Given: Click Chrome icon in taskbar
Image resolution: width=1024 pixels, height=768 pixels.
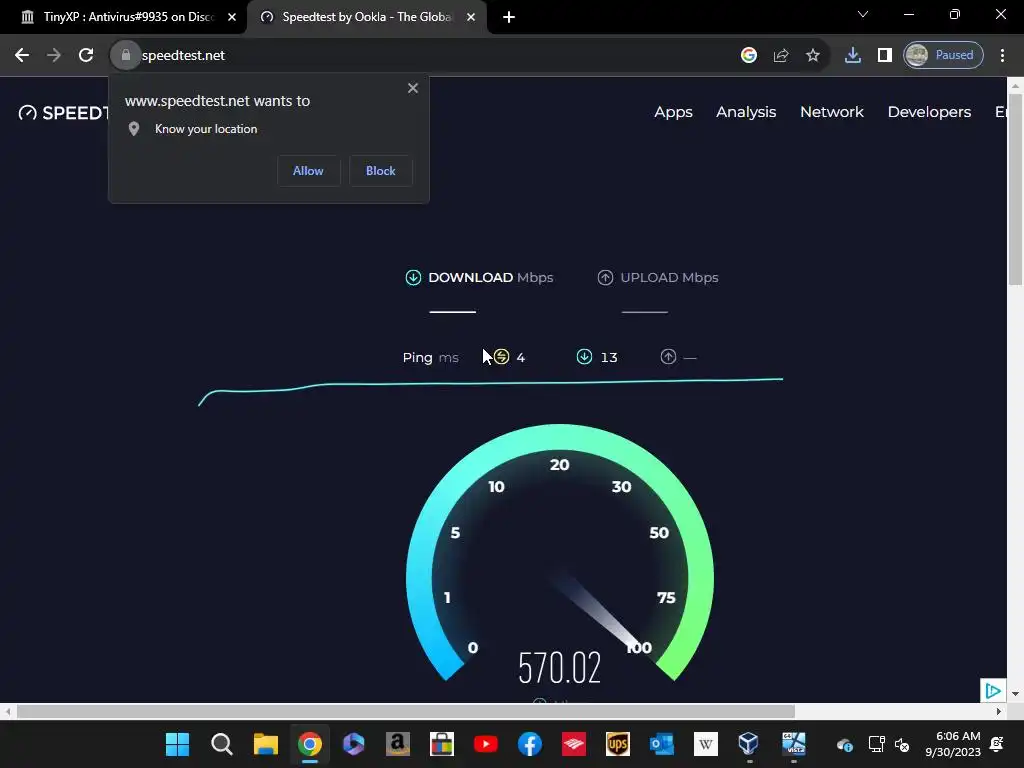Looking at the screenshot, I should coord(310,744).
